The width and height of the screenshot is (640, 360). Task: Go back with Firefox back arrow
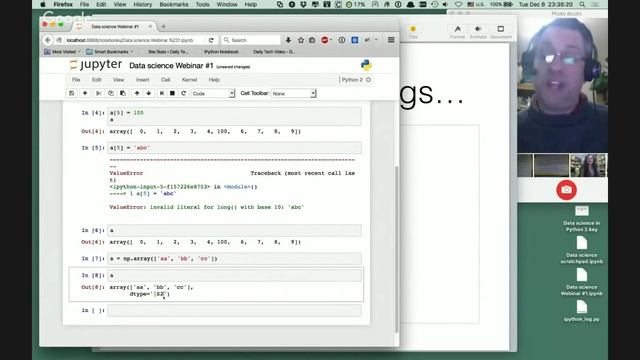[x=48, y=40]
